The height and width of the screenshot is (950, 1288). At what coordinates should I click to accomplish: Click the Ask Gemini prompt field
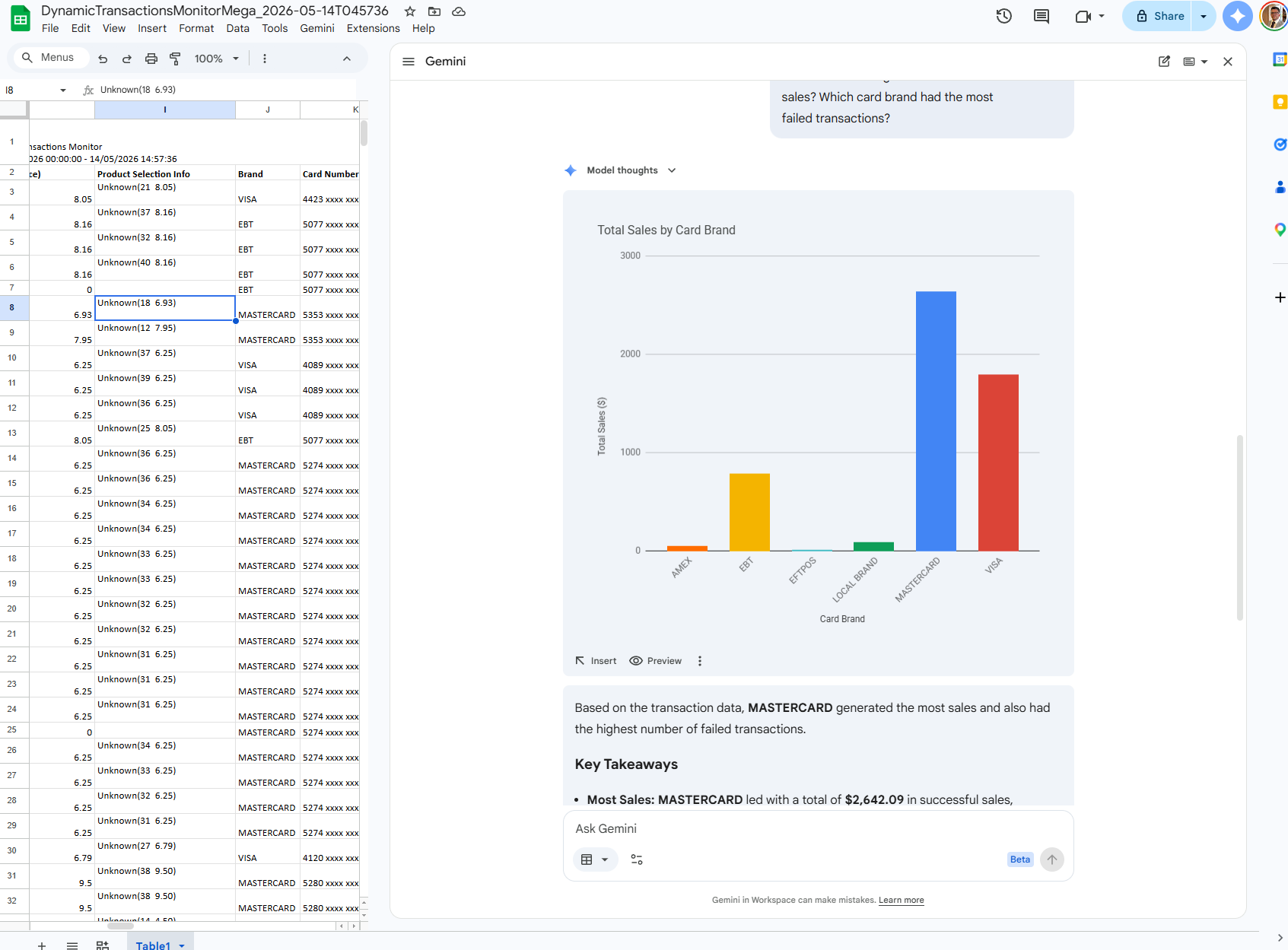coord(818,828)
